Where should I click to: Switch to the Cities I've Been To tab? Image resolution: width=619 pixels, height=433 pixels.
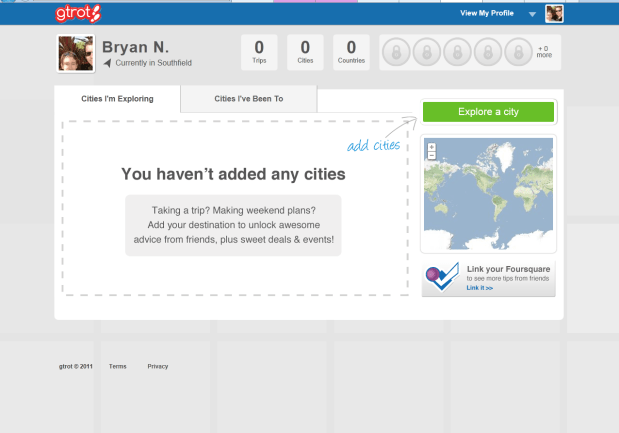coord(249,99)
